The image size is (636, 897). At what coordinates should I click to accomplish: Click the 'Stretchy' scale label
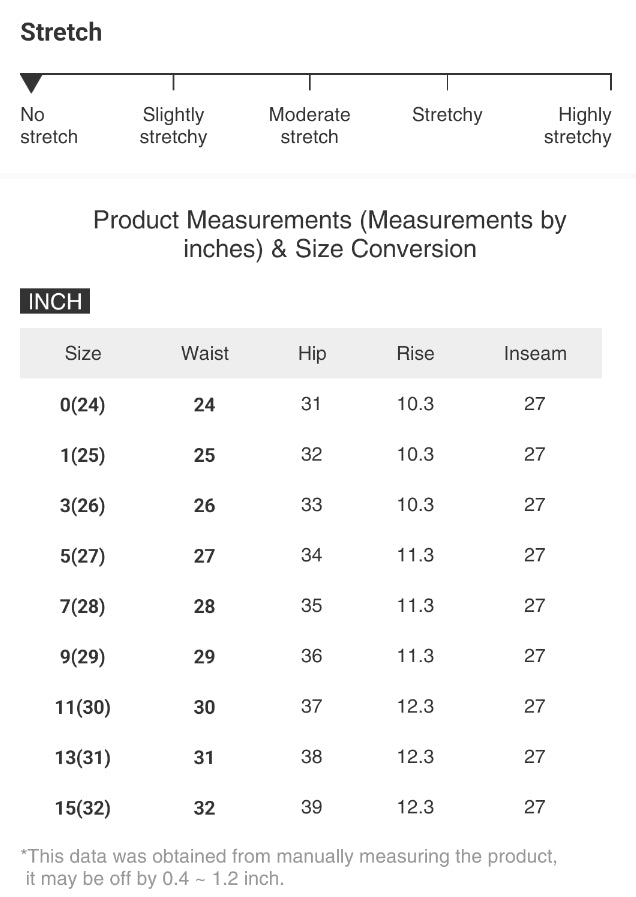pyautogui.click(x=447, y=115)
